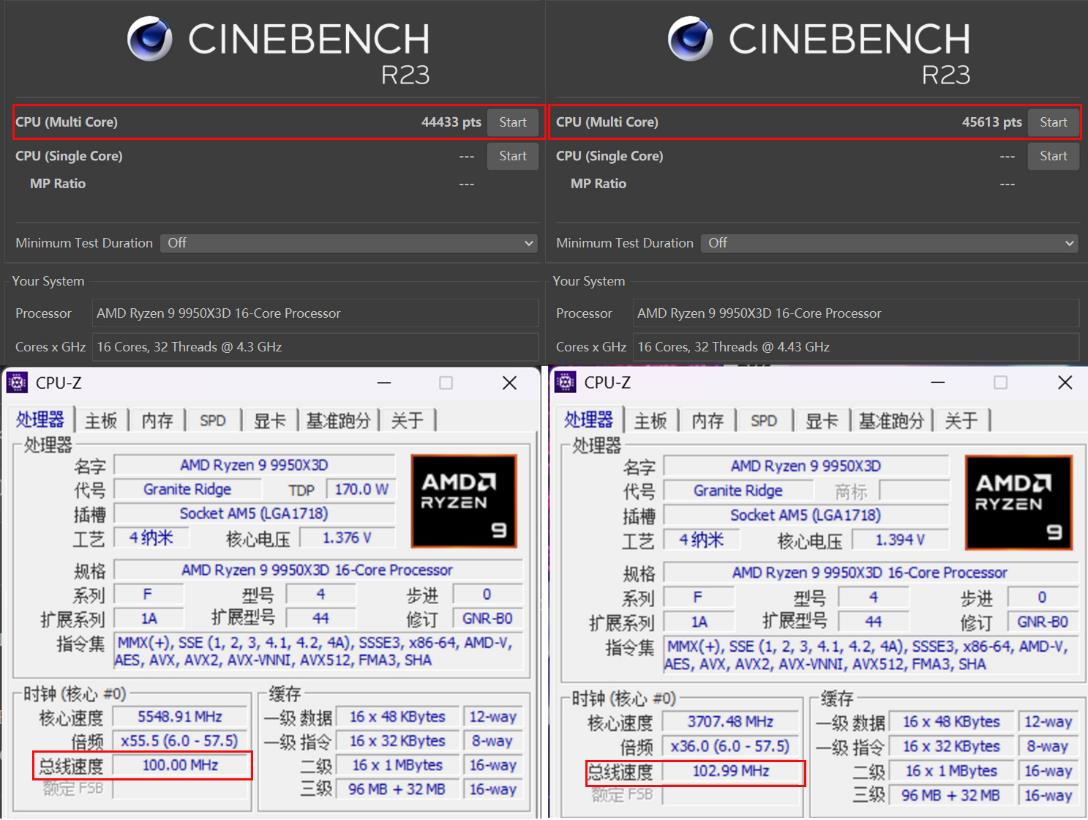Open the 内存 tab in the 1.394 V CPU-Z window

[708, 420]
